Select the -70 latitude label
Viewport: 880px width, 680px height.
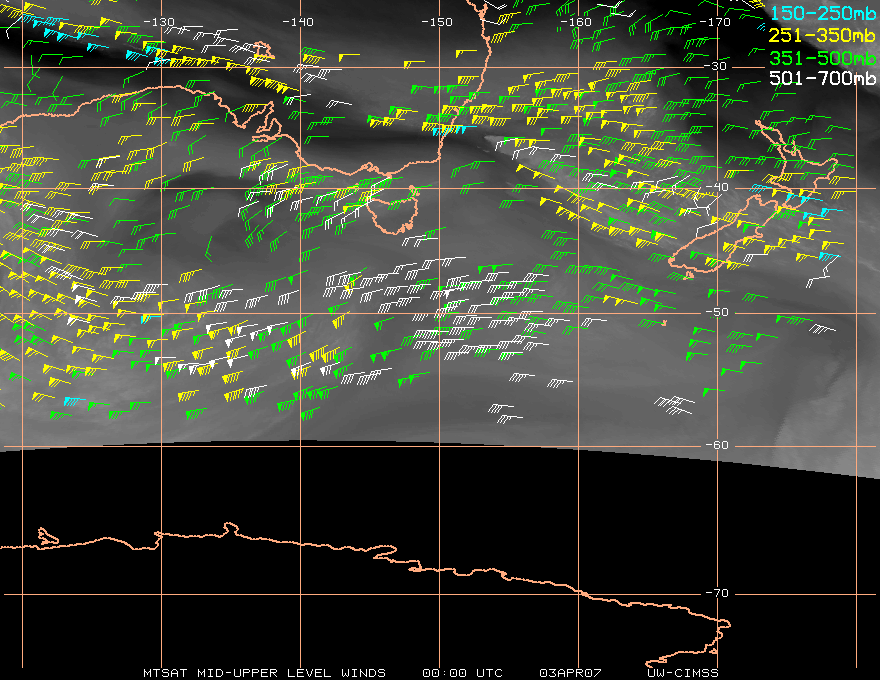click(717, 593)
